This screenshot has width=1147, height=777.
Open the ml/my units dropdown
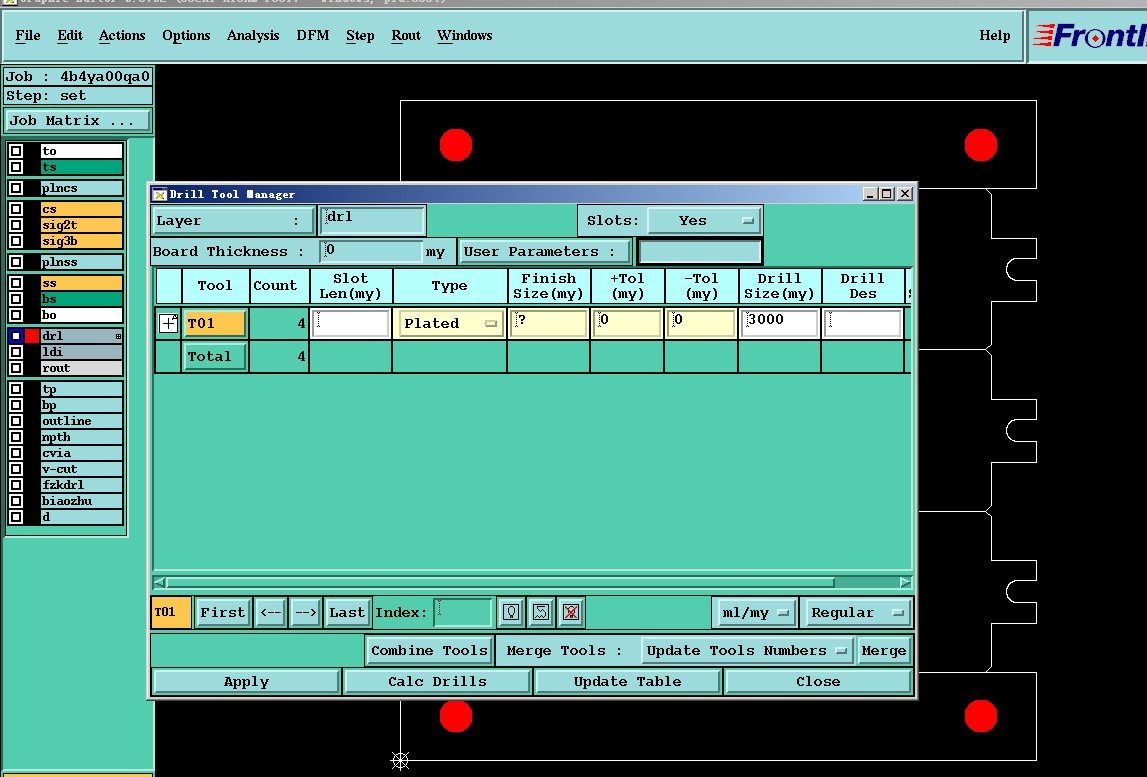coord(754,612)
